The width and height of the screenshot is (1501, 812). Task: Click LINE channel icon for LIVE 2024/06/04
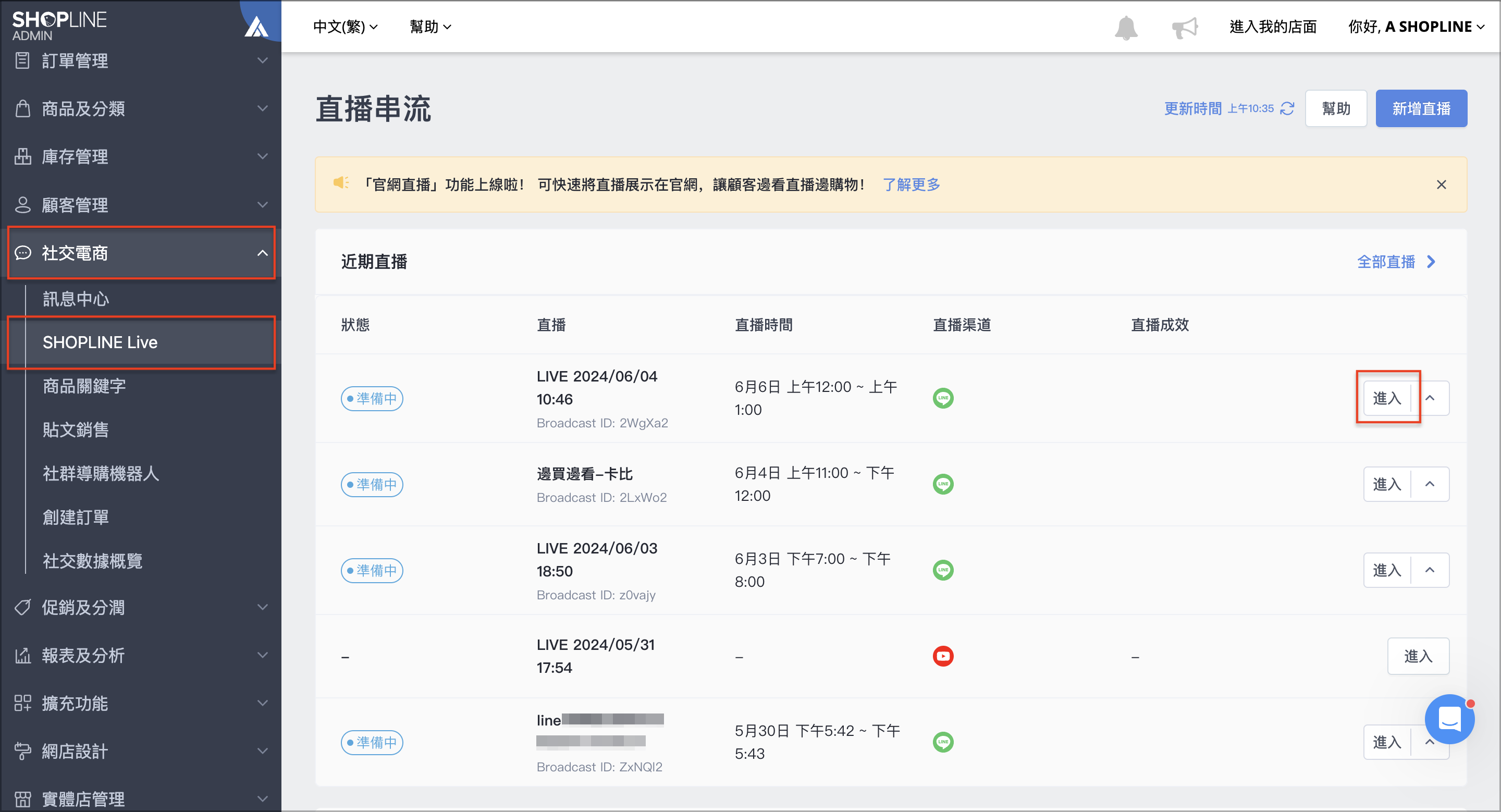[943, 398]
